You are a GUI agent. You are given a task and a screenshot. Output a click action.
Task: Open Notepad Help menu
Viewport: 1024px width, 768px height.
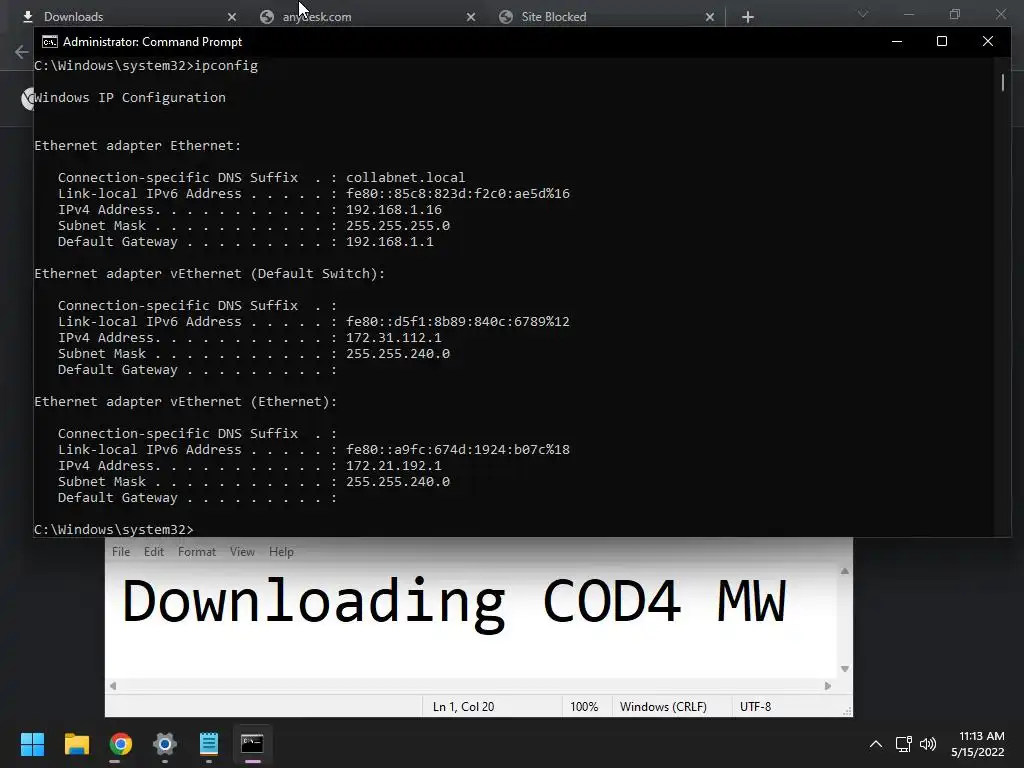[281, 552]
